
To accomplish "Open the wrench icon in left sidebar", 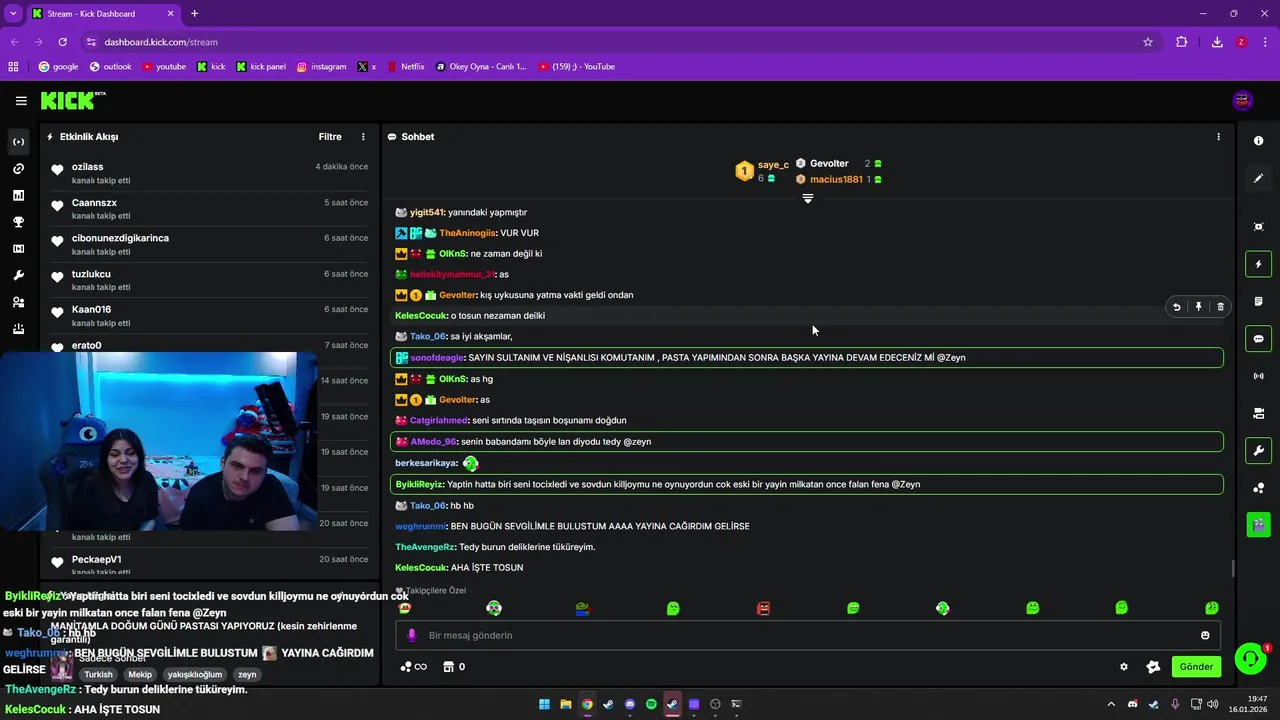I will [x=18, y=276].
